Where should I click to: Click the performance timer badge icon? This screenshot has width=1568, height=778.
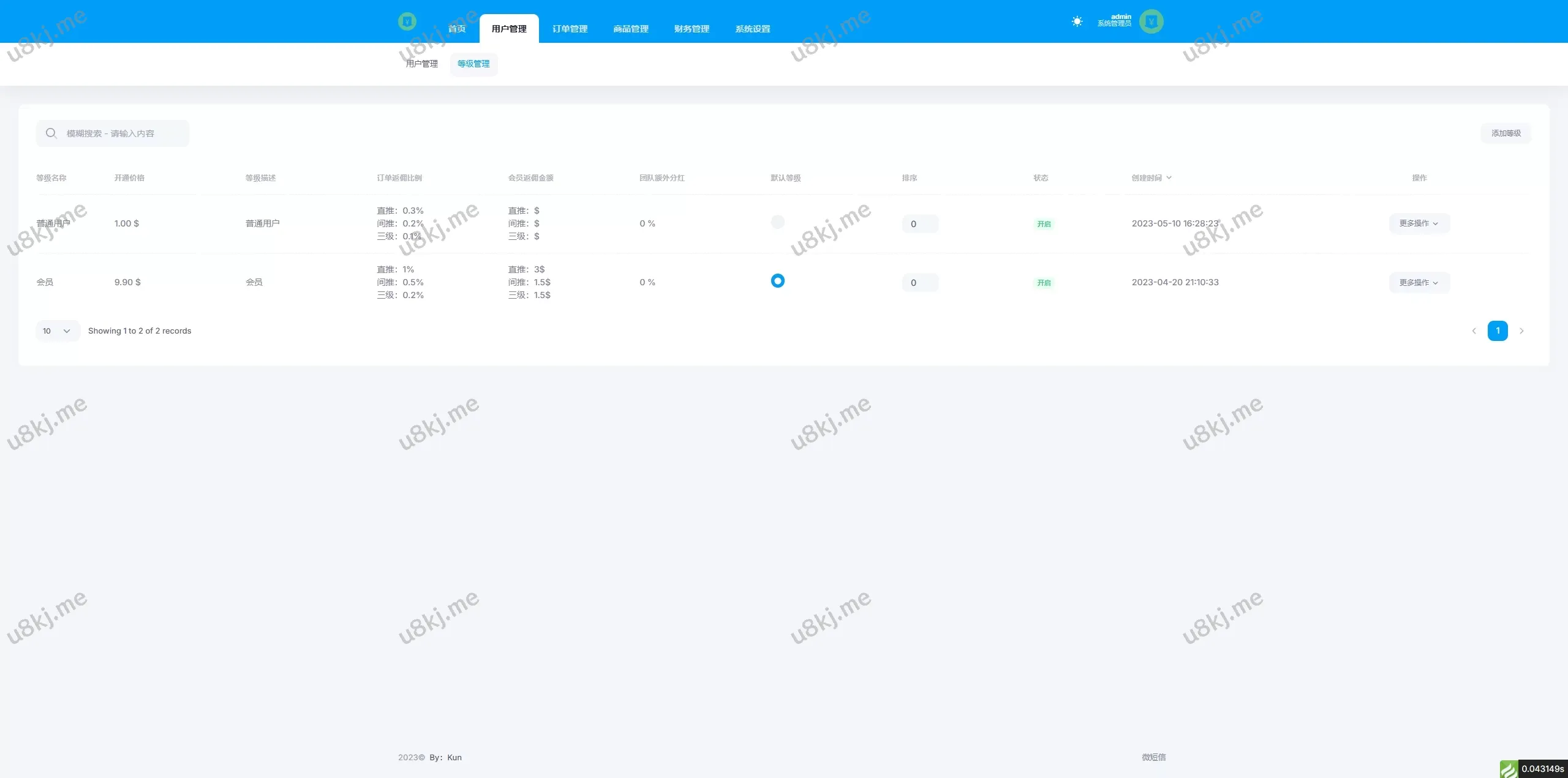click(1509, 769)
